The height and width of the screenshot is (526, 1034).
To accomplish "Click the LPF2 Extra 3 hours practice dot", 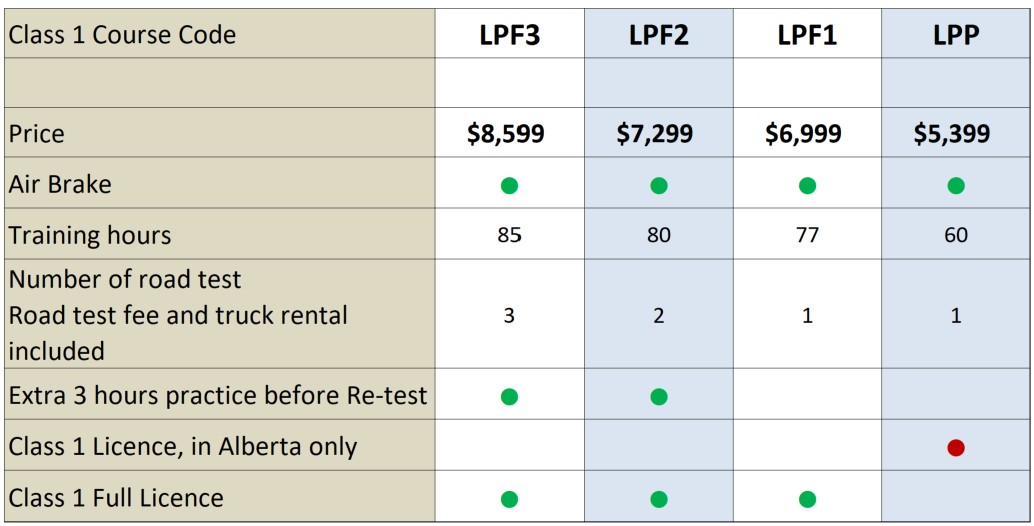I will click(x=658, y=396).
